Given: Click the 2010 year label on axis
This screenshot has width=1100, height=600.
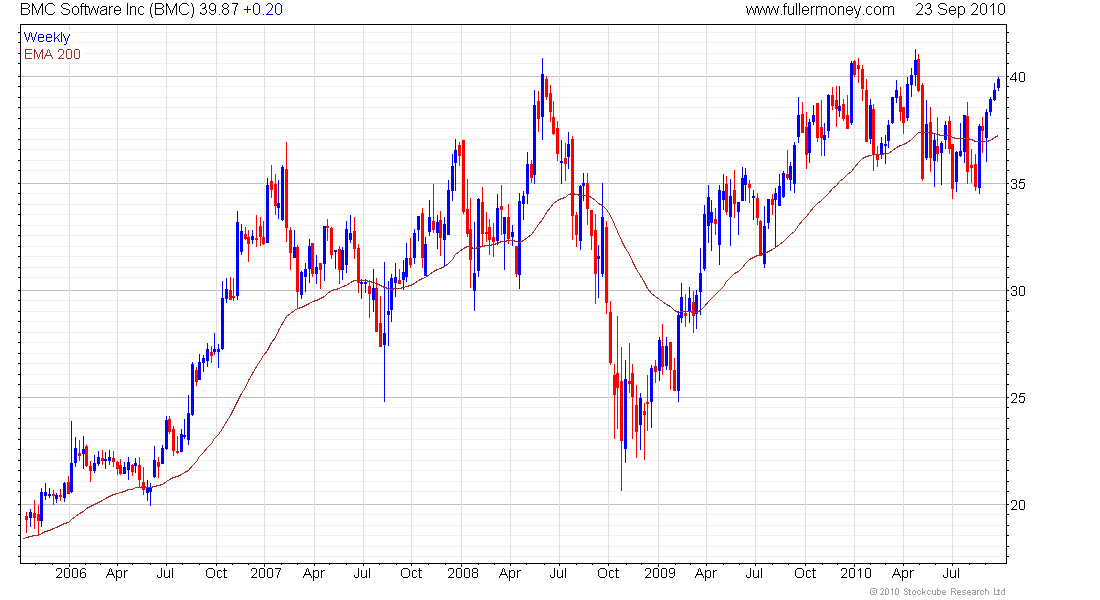Looking at the screenshot, I should 856,573.
